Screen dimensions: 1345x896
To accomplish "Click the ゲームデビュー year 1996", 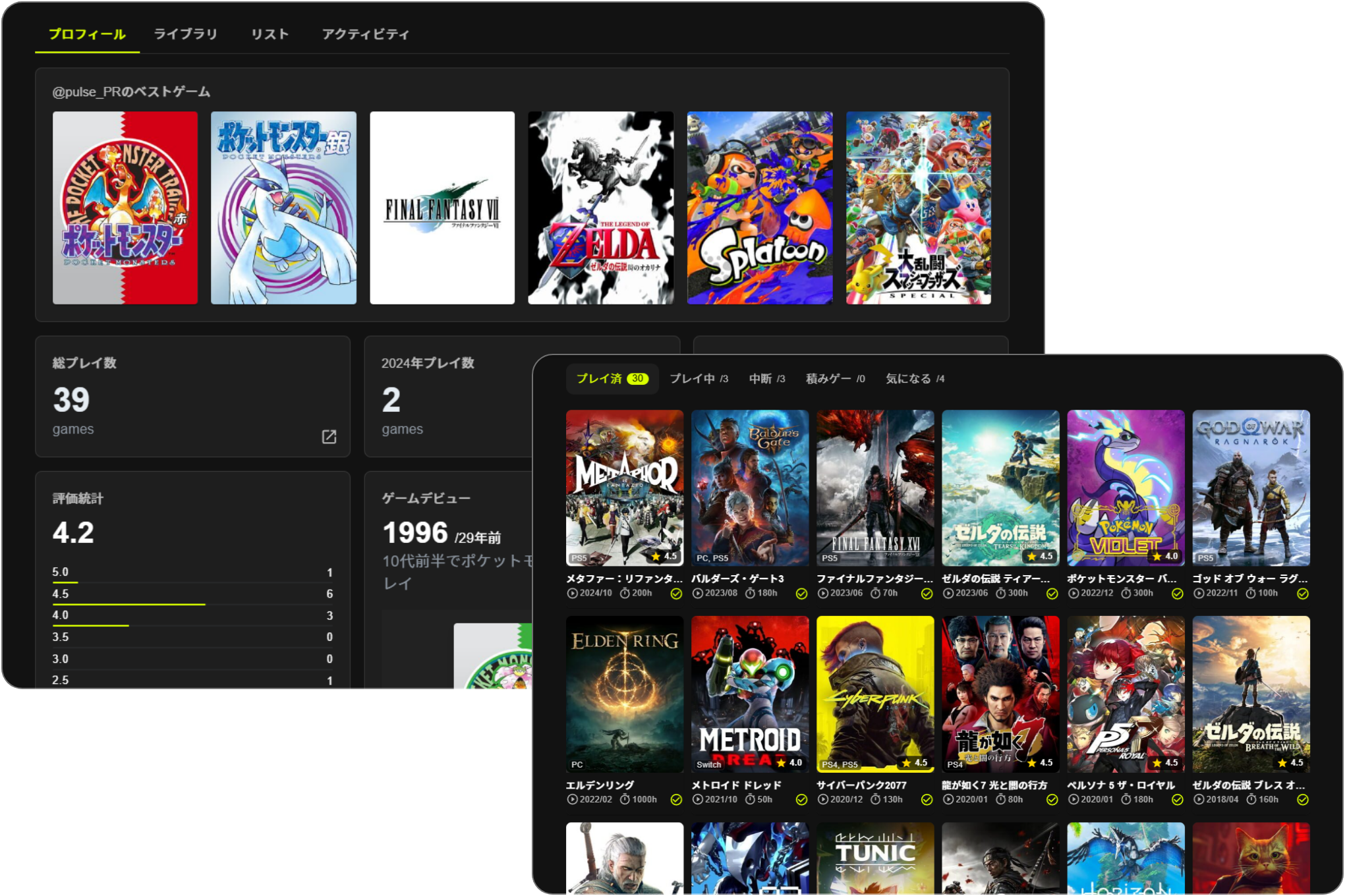I will [x=415, y=532].
